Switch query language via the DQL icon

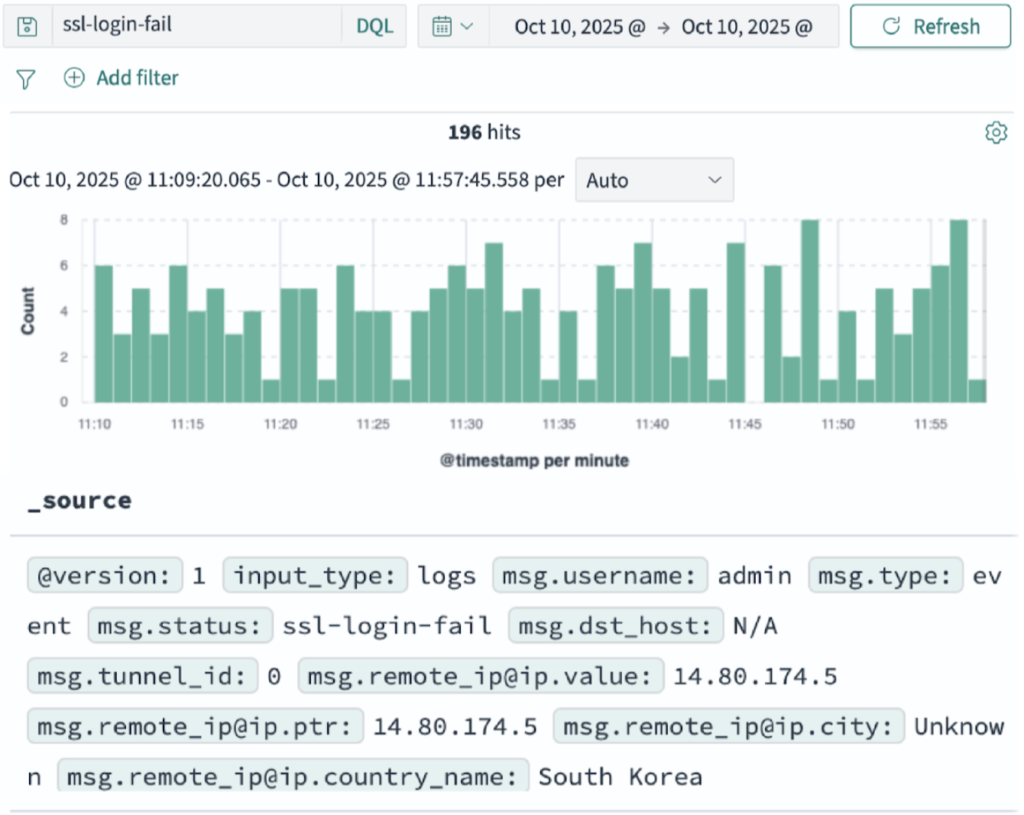[x=374, y=26]
